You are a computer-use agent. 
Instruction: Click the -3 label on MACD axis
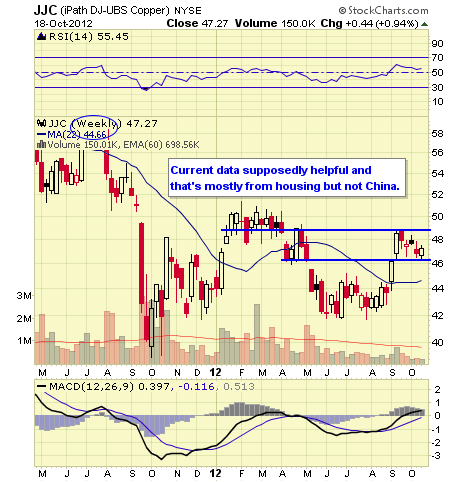pyautogui.click(x=437, y=456)
